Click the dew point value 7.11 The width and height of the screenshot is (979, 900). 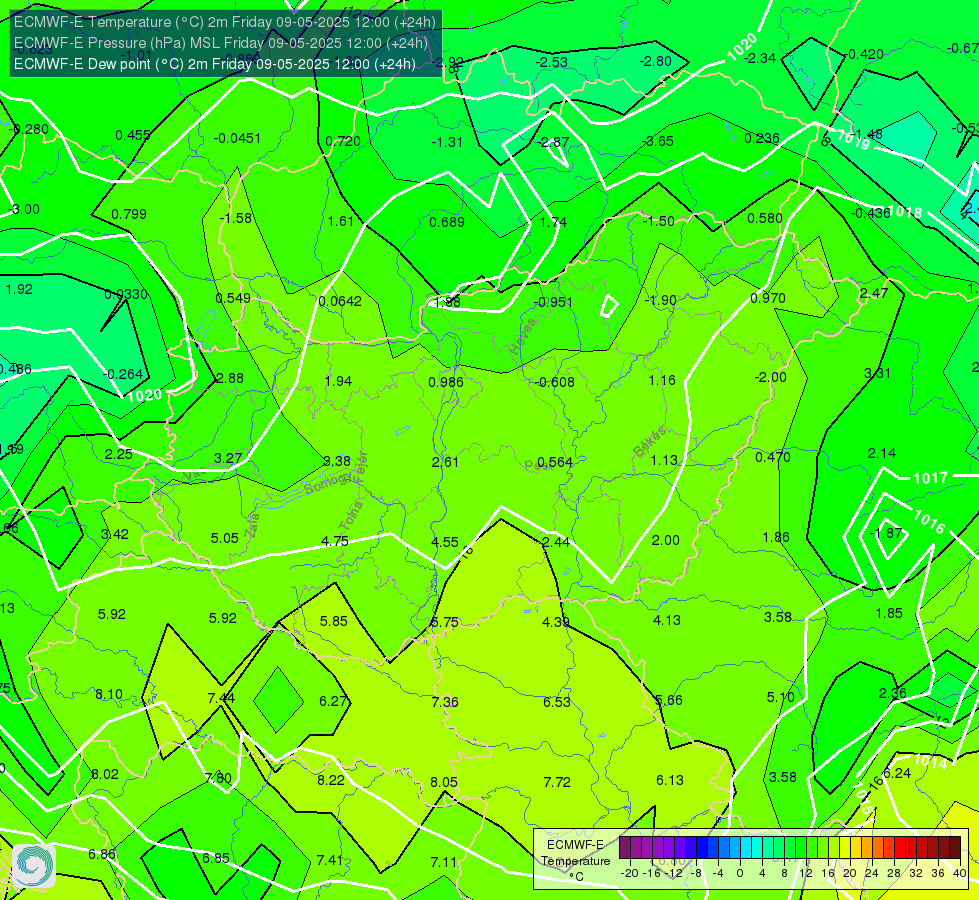coord(444,863)
